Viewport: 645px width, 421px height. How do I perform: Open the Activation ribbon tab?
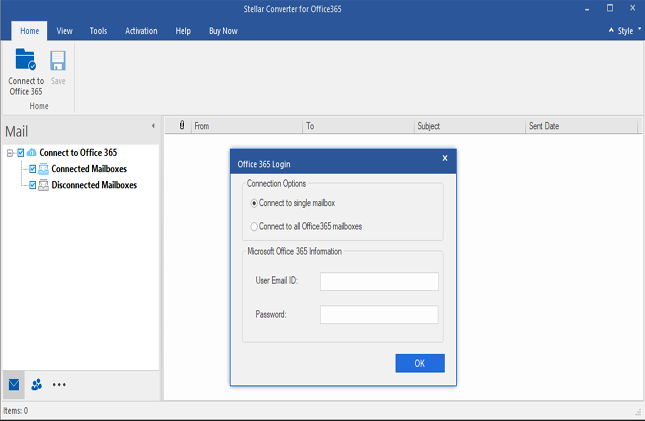pyautogui.click(x=141, y=31)
